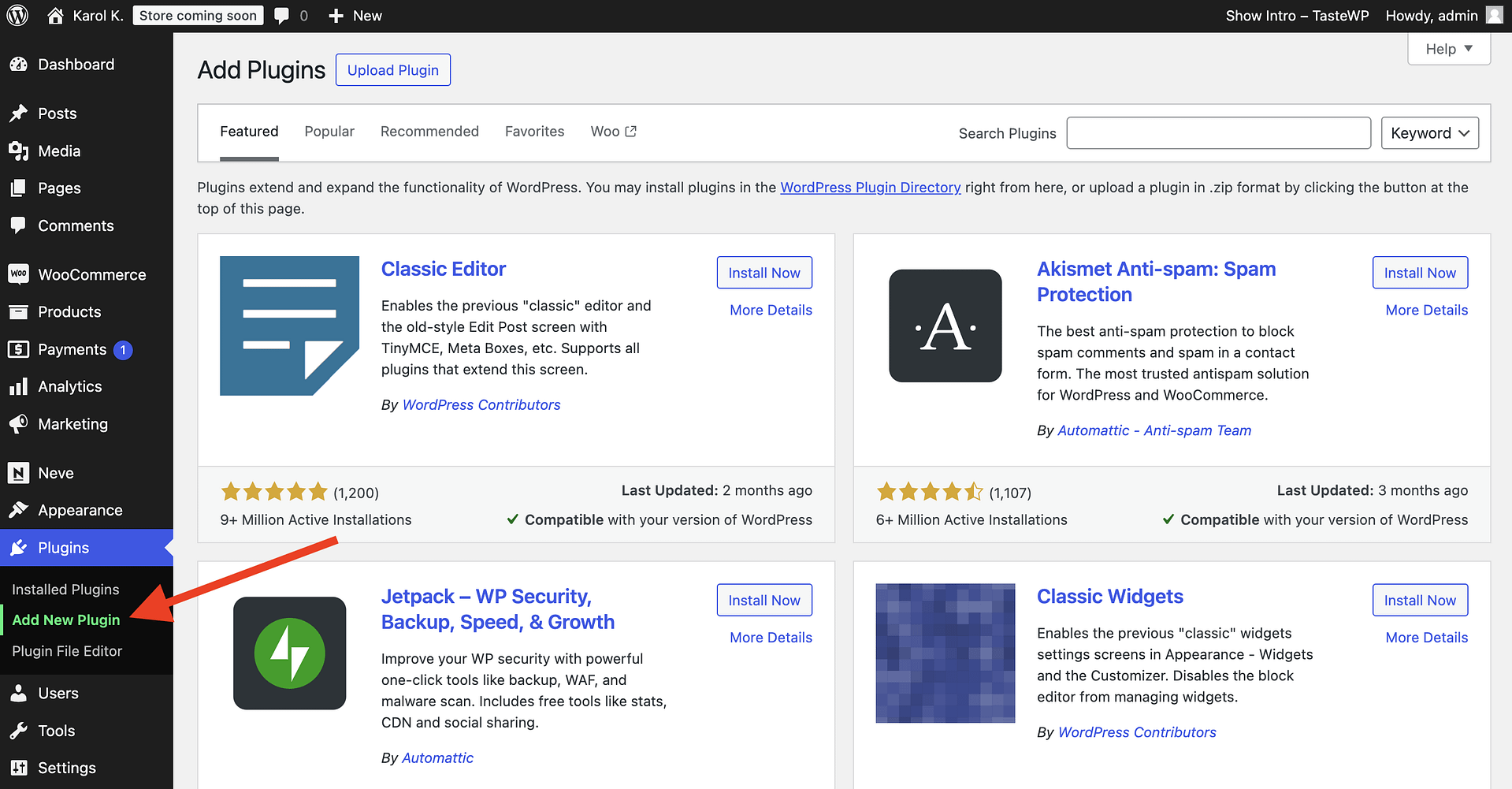Viewport: 1512px width, 789px height.
Task: Click the Analytics bar chart icon
Action: [x=19, y=386]
